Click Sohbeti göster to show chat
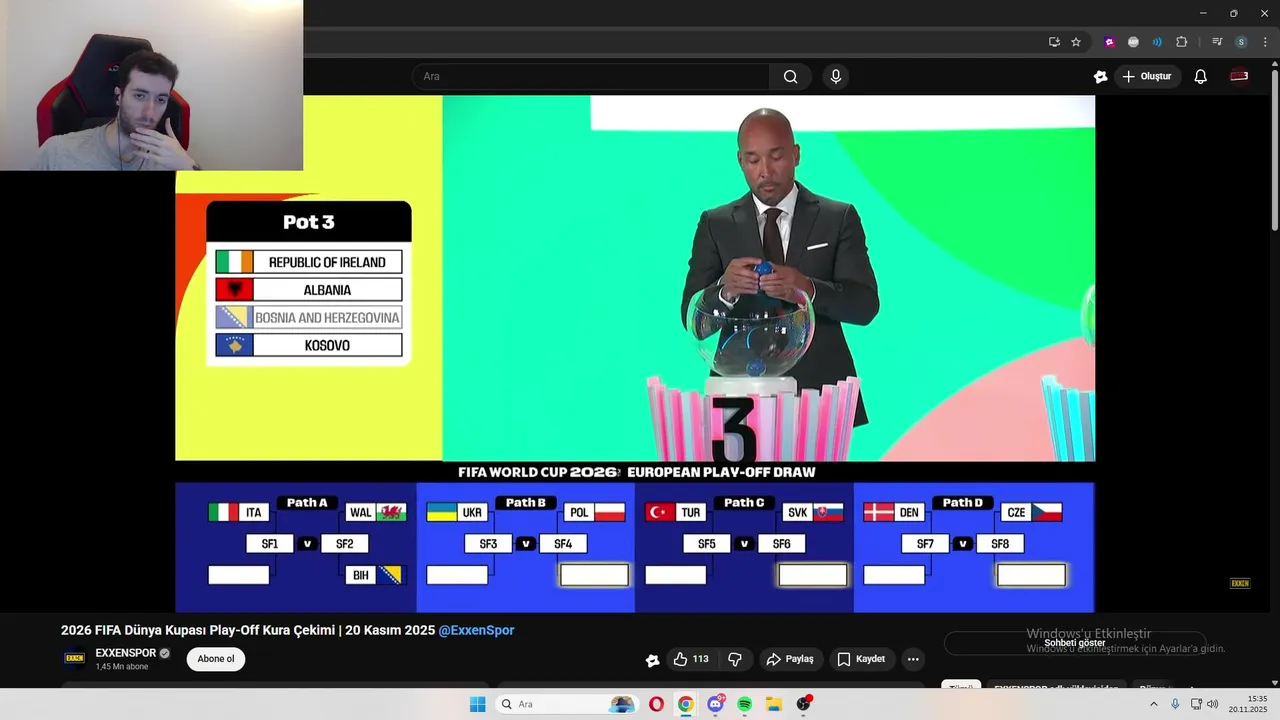 tap(1075, 643)
